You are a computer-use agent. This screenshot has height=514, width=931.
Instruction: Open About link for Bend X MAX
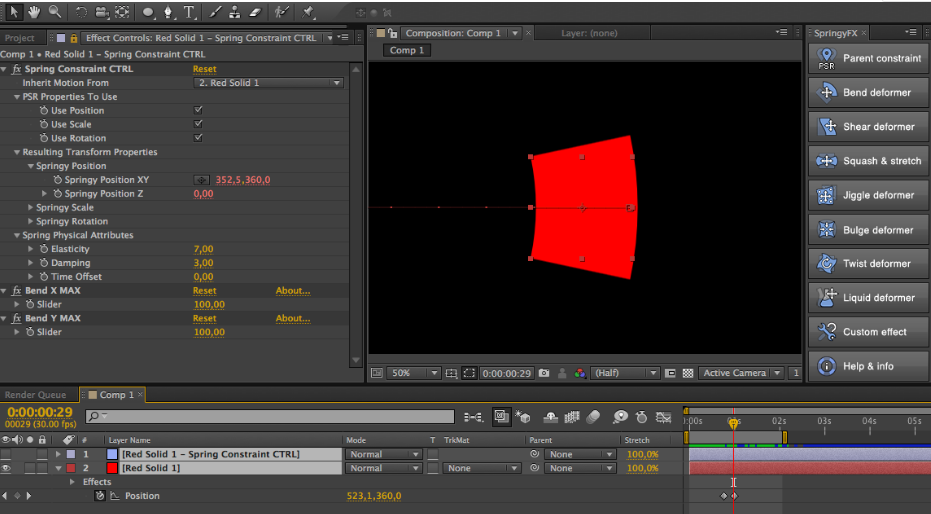[x=293, y=291]
